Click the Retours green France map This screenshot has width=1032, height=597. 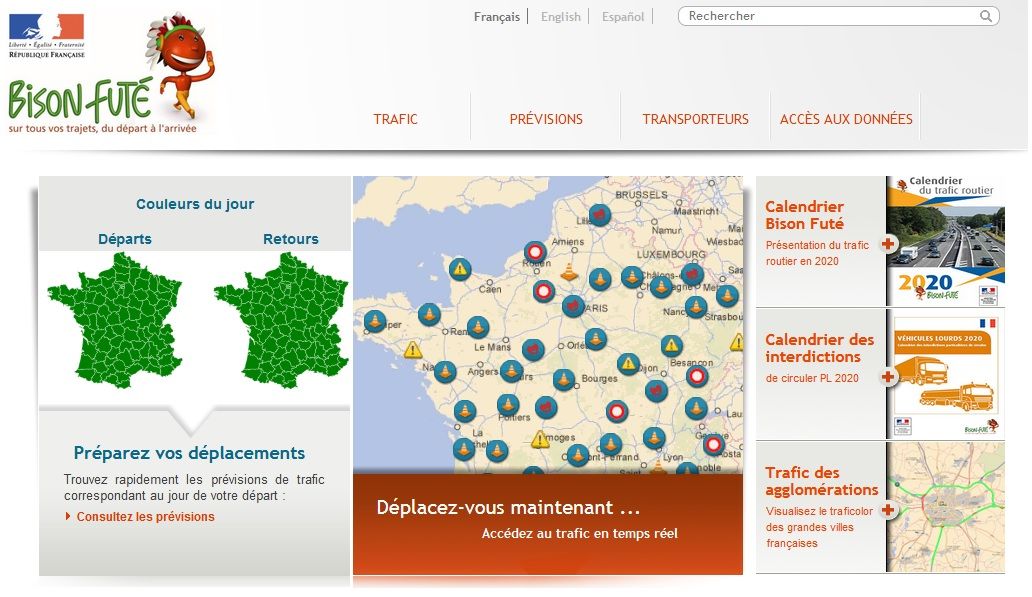[281, 321]
